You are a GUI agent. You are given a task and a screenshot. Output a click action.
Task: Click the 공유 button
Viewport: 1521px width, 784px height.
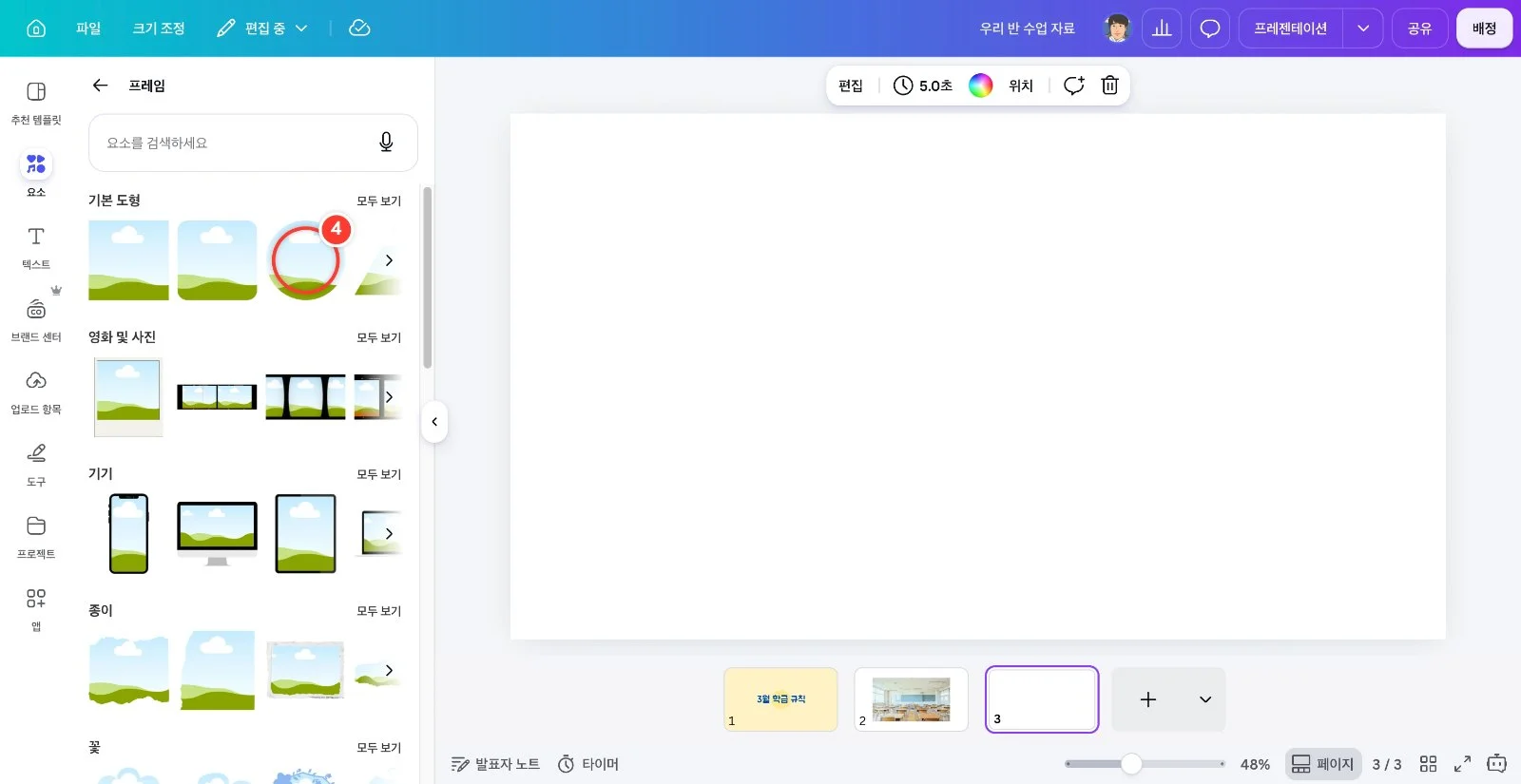tap(1420, 29)
